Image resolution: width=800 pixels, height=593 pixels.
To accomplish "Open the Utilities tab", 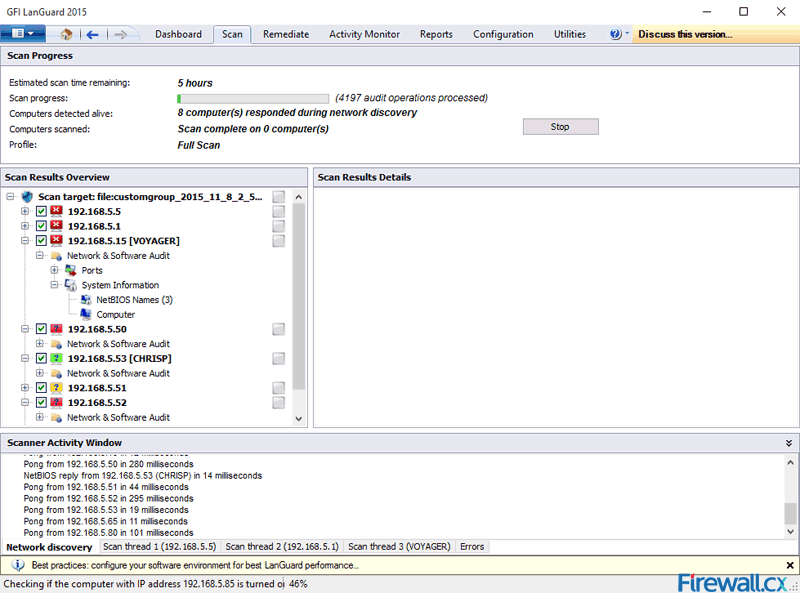I will coord(570,34).
